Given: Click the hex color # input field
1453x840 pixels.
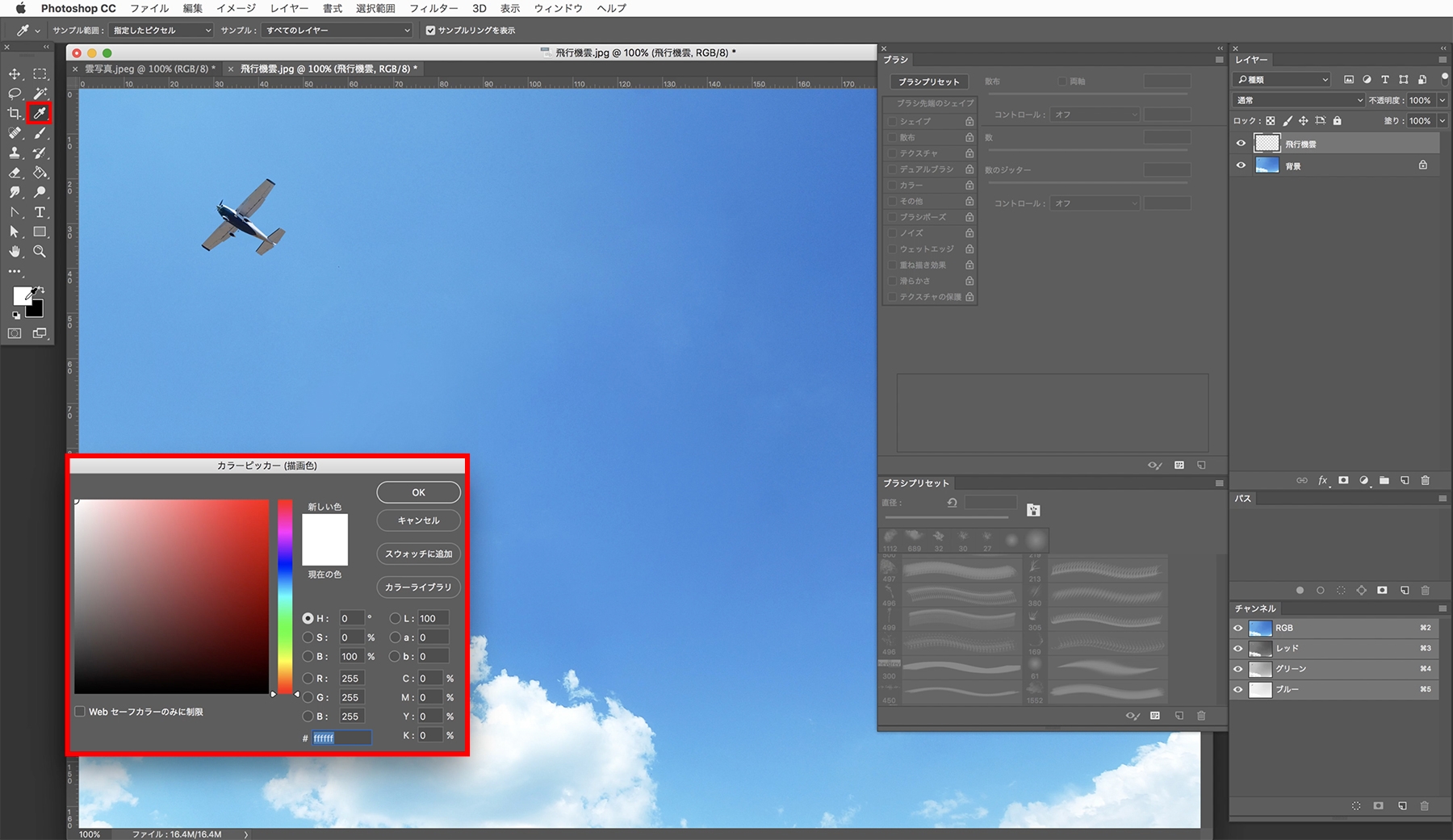Looking at the screenshot, I should (x=341, y=738).
